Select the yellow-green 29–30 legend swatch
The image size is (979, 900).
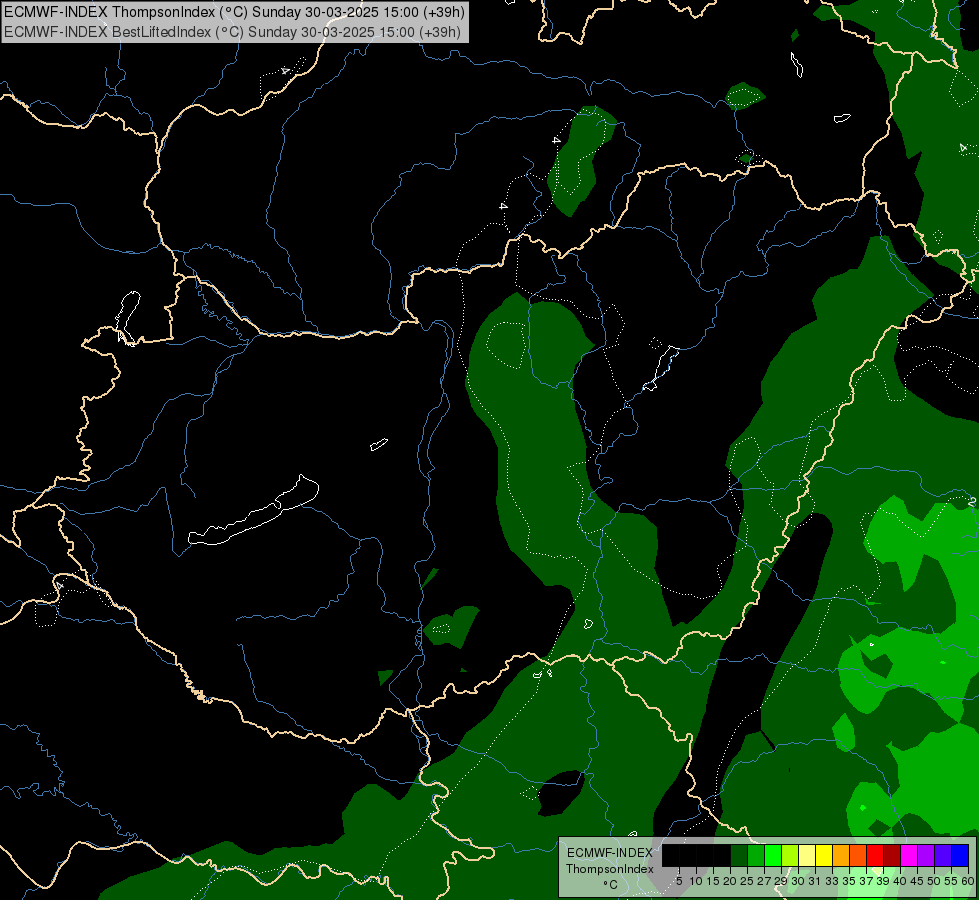tap(790, 855)
